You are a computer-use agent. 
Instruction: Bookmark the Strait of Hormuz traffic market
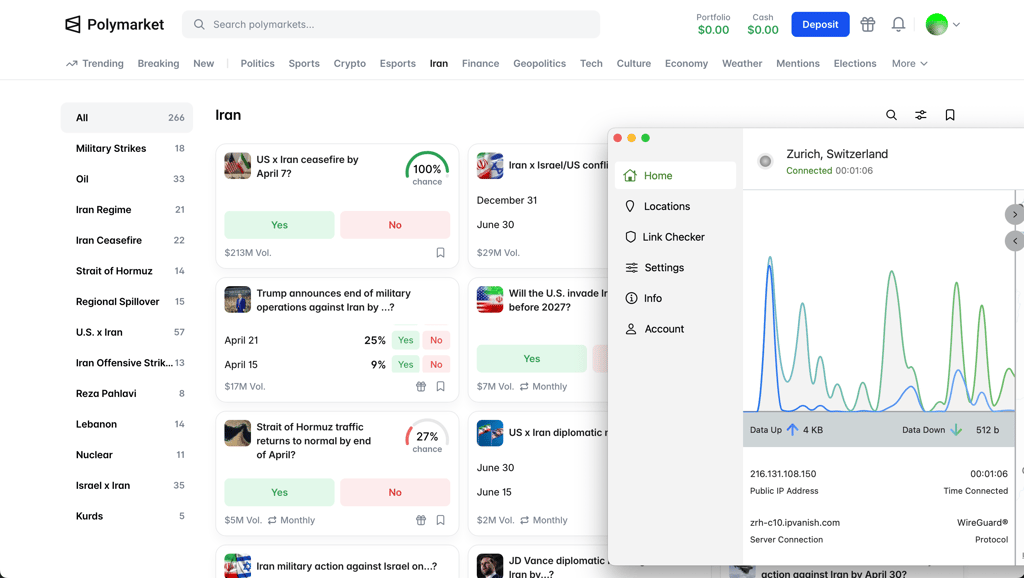(x=441, y=521)
